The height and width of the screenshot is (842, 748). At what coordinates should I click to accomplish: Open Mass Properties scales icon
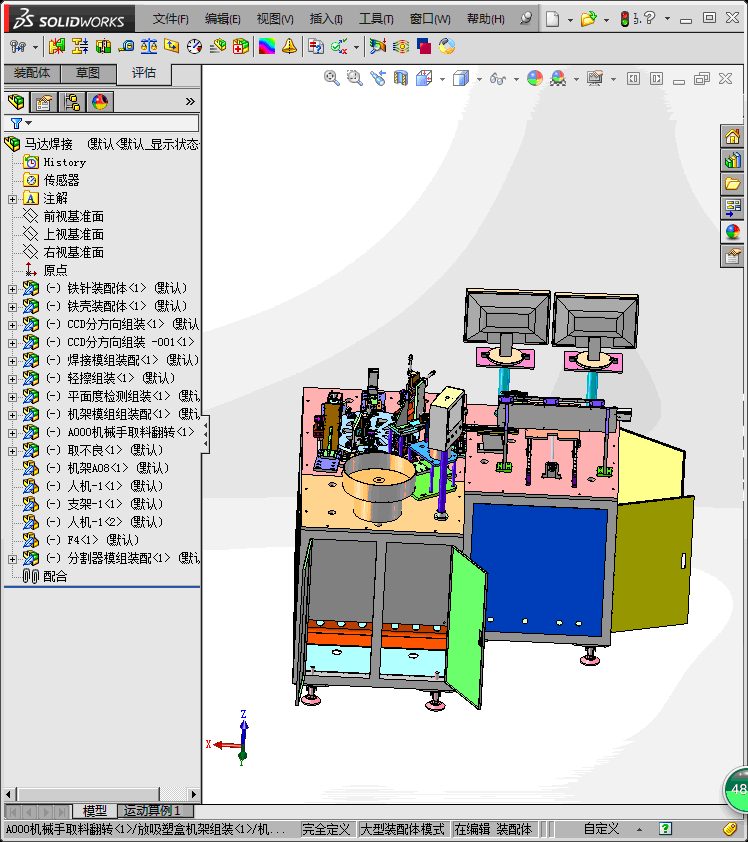[149, 47]
